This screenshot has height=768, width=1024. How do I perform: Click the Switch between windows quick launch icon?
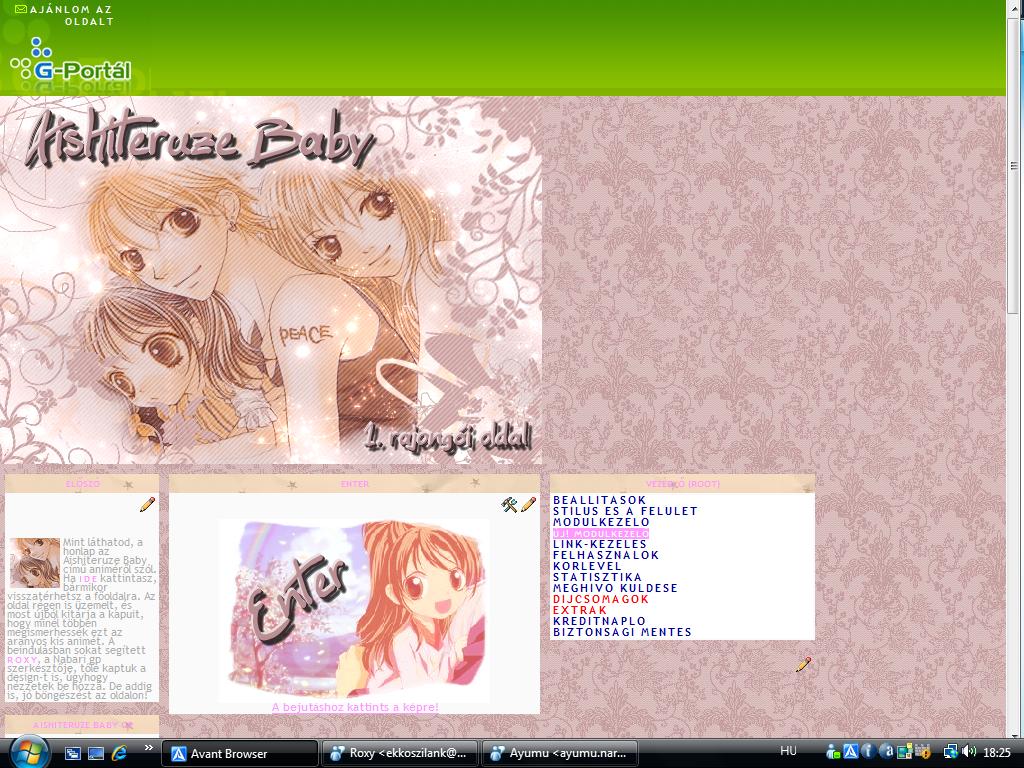tap(72, 753)
